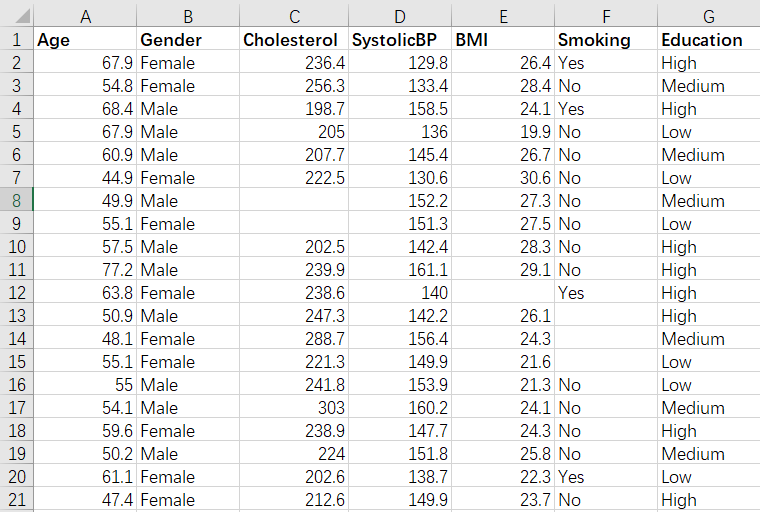This screenshot has width=760, height=512.
Task: Select the BMI value 19.9
Action: (502, 132)
